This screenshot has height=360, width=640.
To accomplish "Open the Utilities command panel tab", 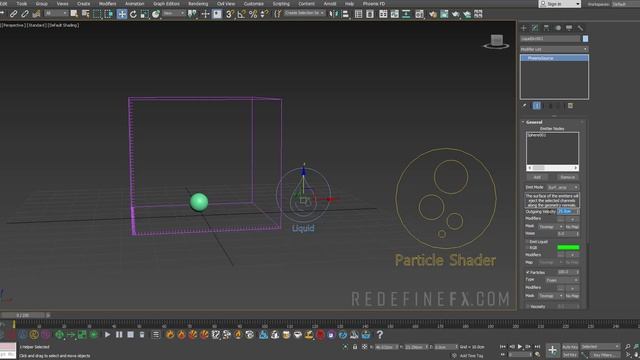I will coord(580,28).
